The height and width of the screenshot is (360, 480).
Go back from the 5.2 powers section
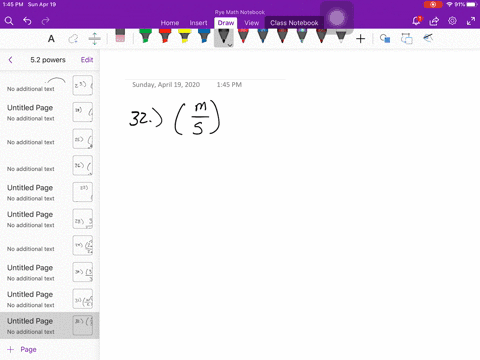pyautogui.click(x=10, y=60)
